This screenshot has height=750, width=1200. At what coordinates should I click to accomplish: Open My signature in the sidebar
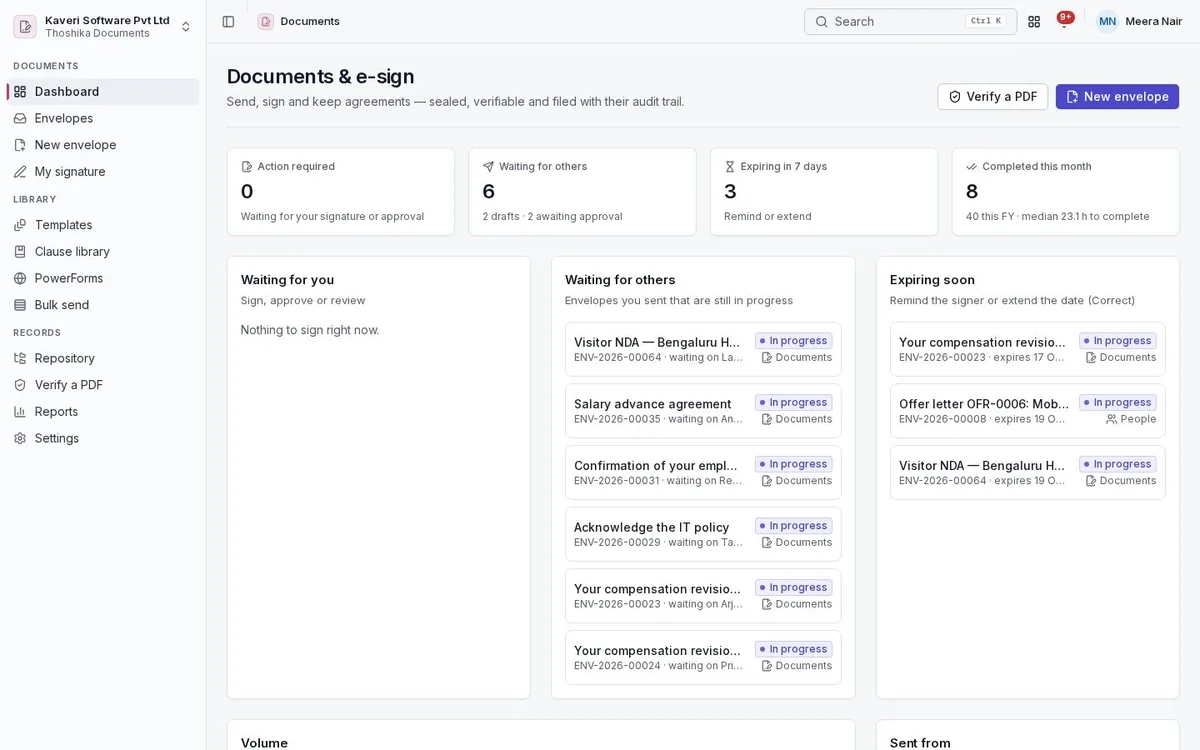click(x=103, y=171)
